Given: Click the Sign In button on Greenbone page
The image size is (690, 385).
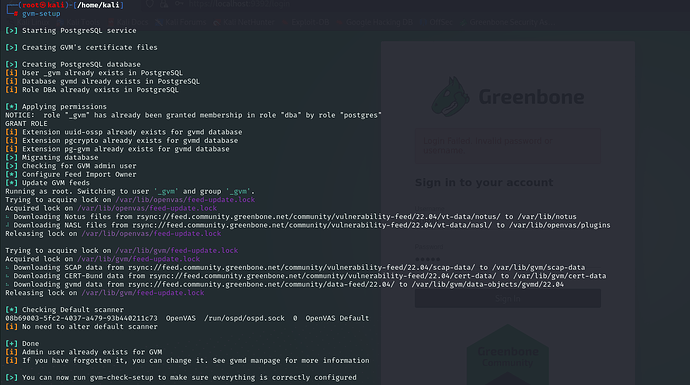Looking at the screenshot, I should coord(508,298).
